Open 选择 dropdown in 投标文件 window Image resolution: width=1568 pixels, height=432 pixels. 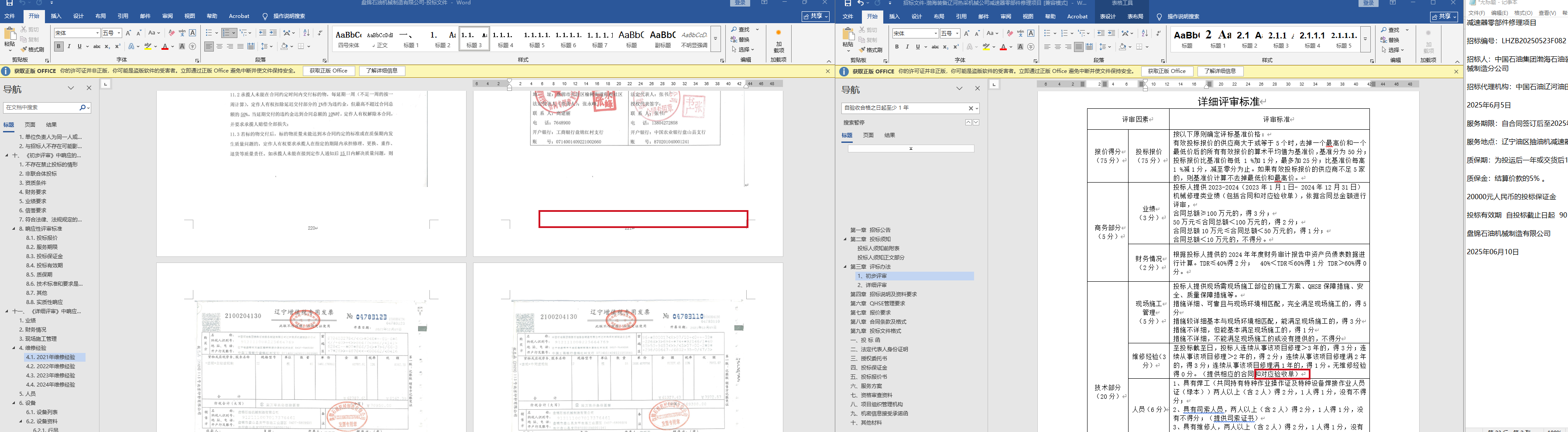(743, 49)
